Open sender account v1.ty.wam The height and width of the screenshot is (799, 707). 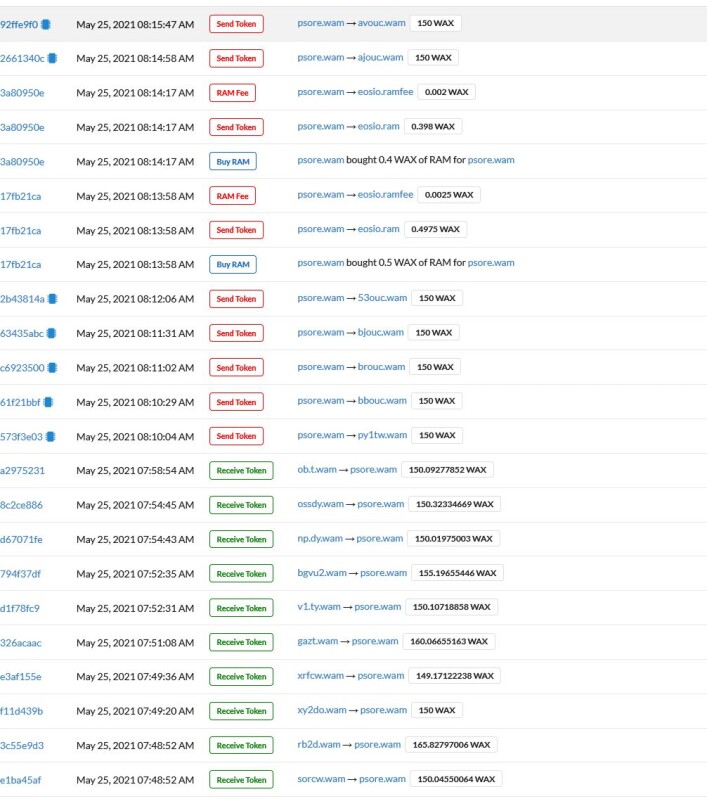pos(319,607)
